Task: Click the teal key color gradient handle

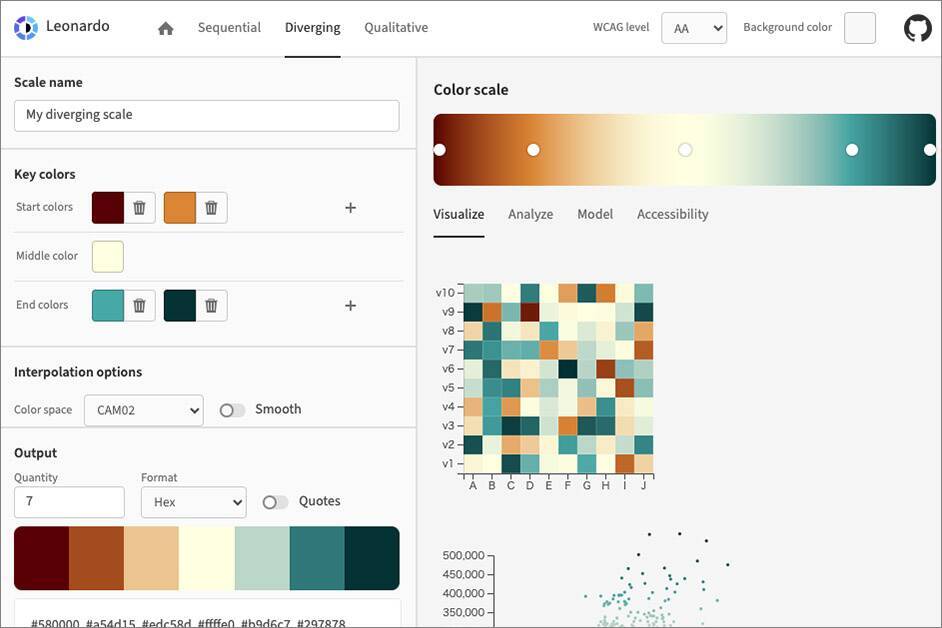Action: pos(852,150)
